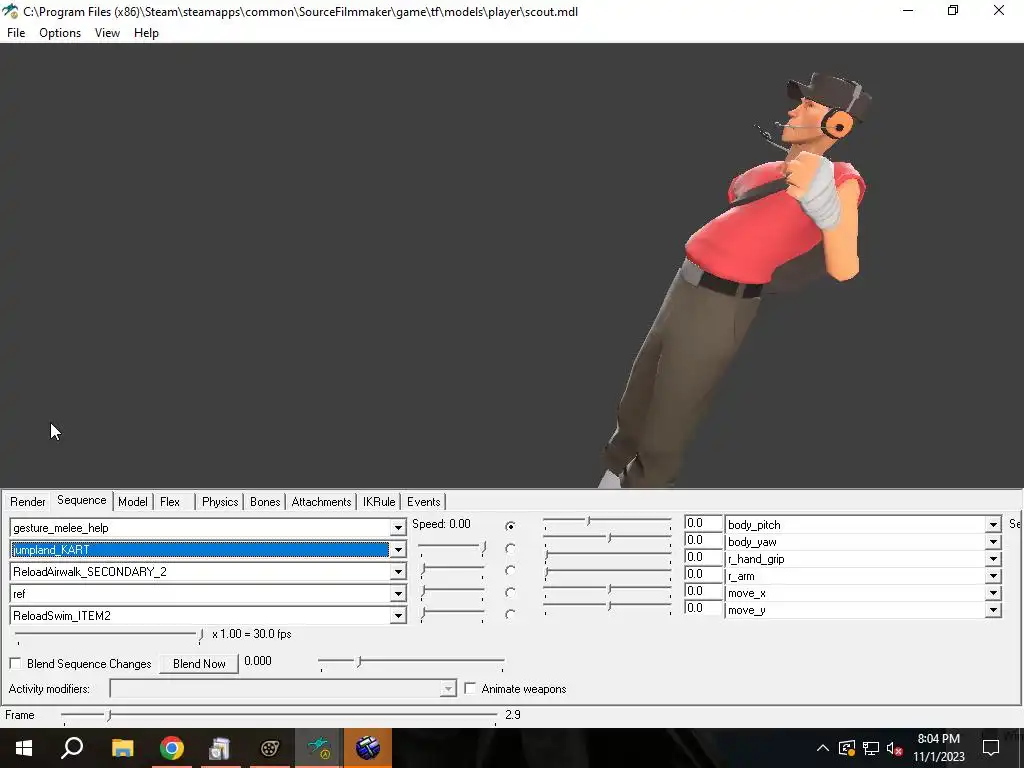The height and width of the screenshot is (768, 1024).
Task: Open the r_arm parameter dropdown
Action: pyautogui.click(x=993, y=576)
